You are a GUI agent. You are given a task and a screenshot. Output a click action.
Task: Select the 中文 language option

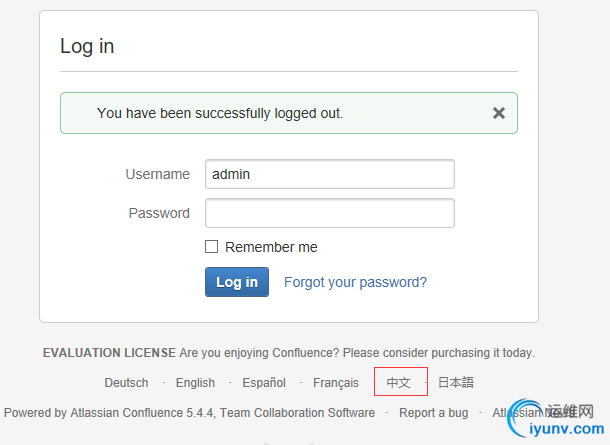398,383
